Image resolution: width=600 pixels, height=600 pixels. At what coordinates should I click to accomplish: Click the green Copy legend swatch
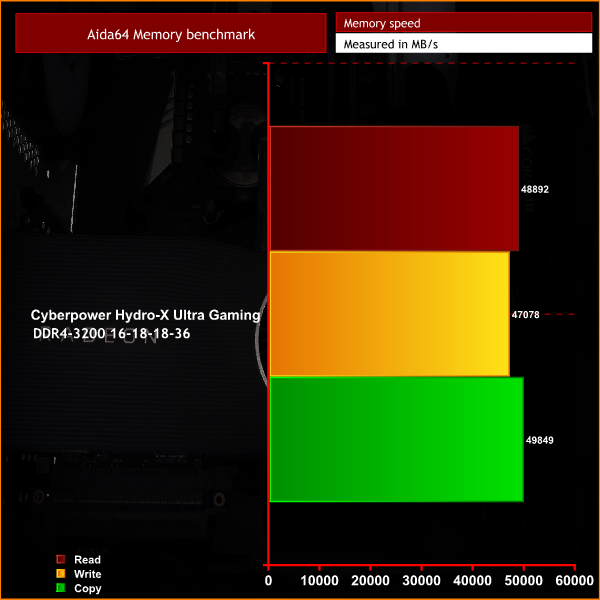(x=61, y=589)
